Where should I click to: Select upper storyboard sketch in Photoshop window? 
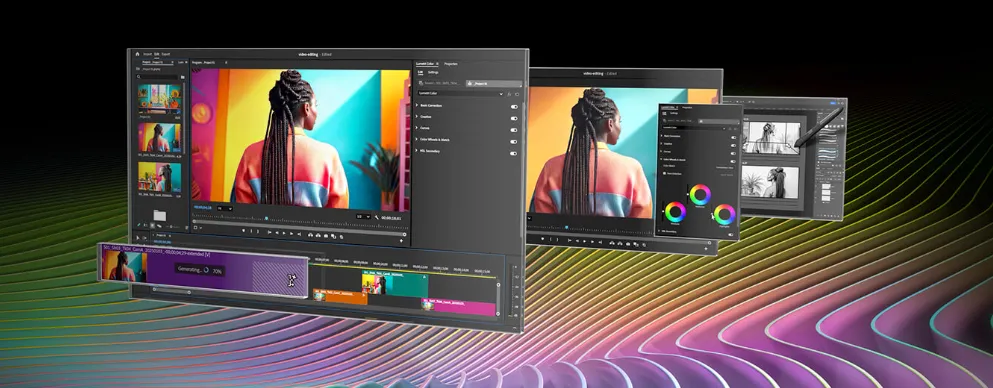click(x=770, y=137)
